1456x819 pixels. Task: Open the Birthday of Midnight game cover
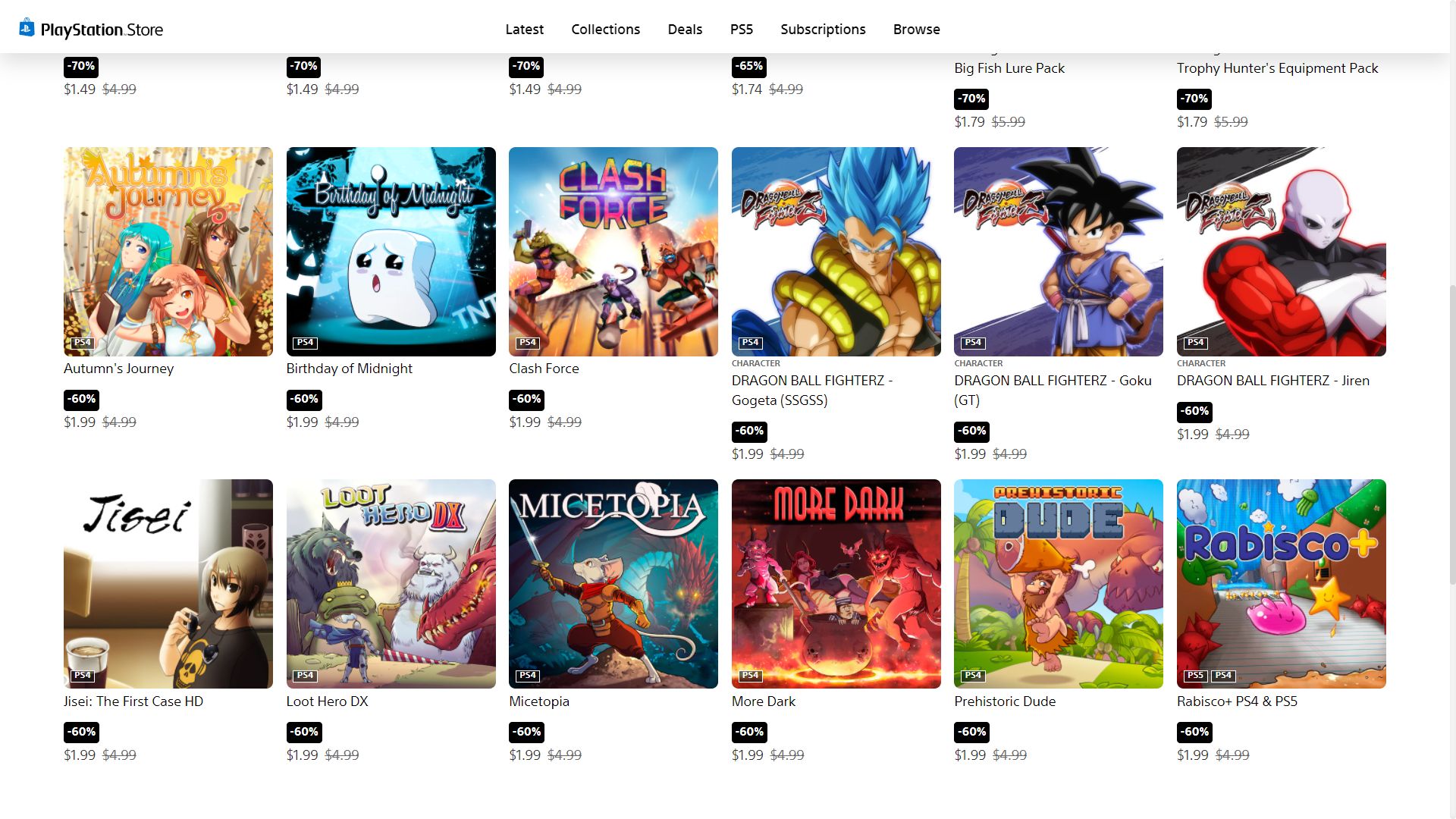[x=391, y=252]
